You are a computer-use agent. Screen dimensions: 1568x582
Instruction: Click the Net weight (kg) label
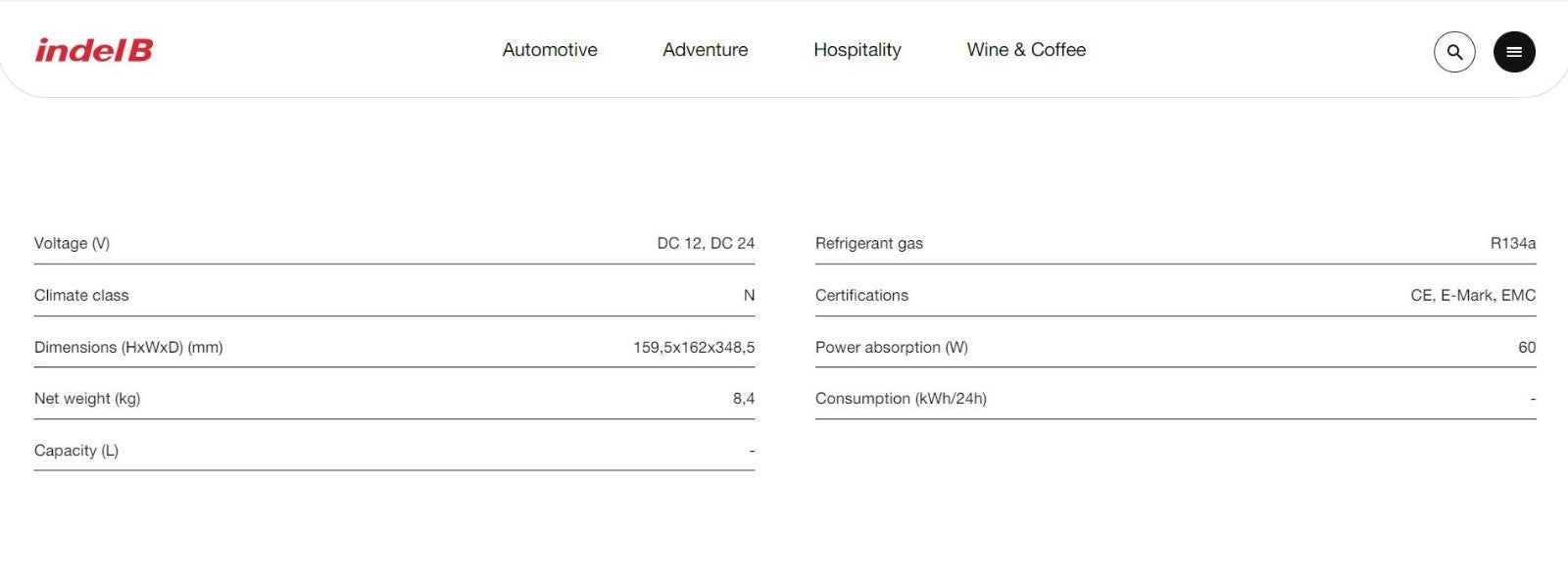coord(87,399)
